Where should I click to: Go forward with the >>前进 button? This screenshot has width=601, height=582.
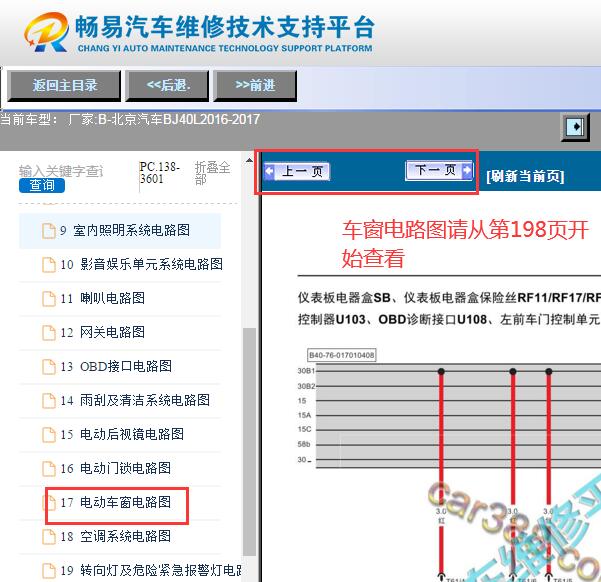(x=255, y=86)
